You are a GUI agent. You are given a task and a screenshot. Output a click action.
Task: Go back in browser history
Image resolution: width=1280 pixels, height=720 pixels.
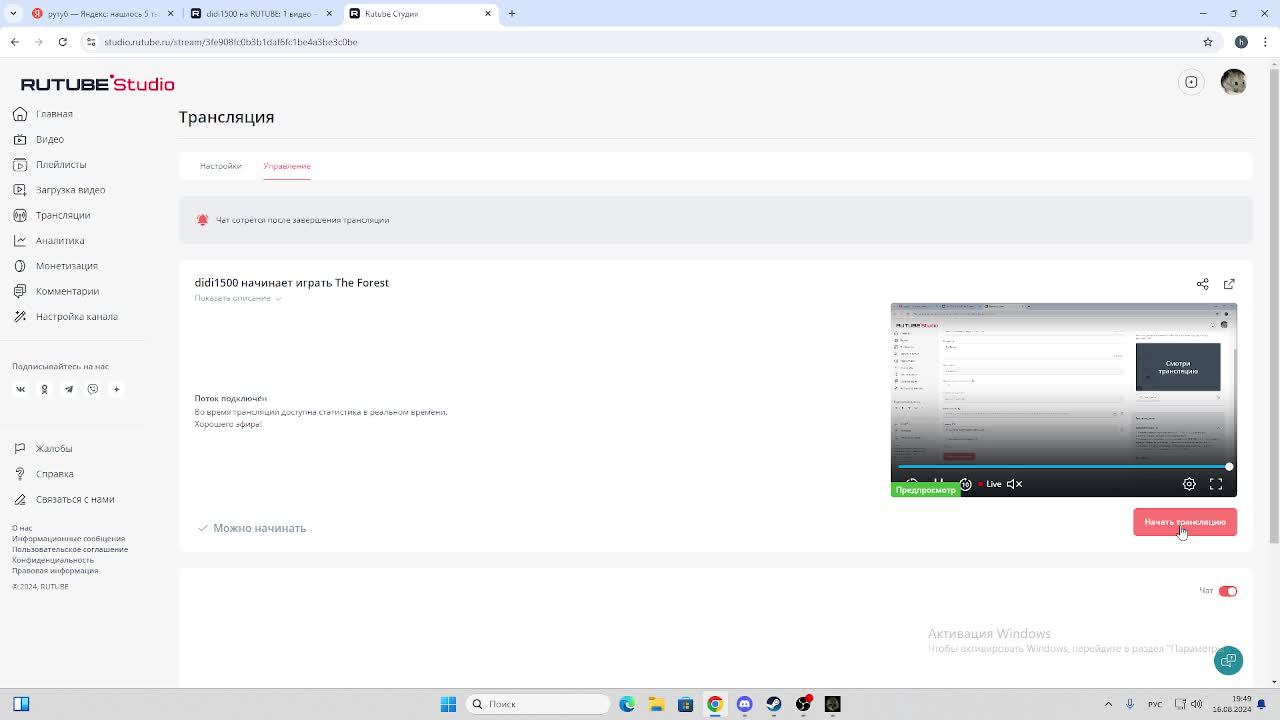14,42
